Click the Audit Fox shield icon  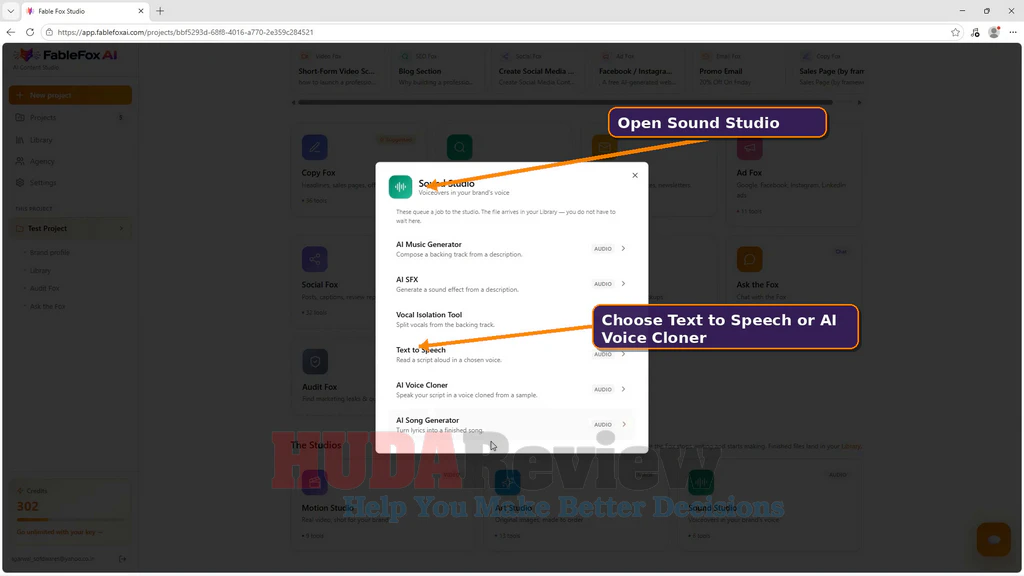(x=315, y=361)
